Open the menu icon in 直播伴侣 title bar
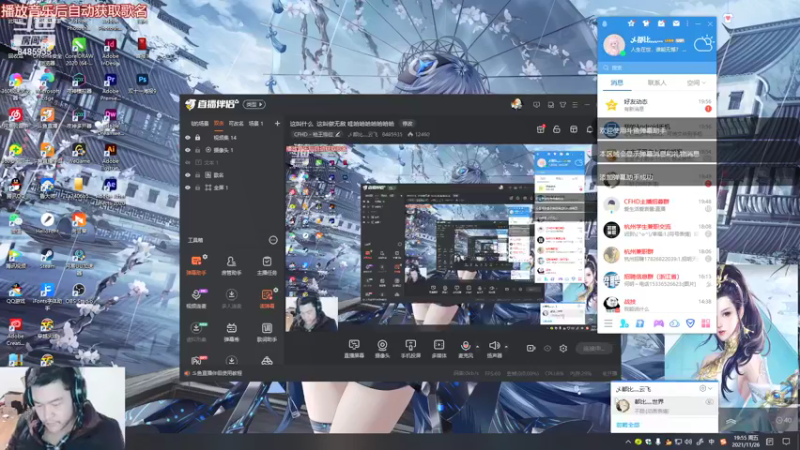 point(575,105)
